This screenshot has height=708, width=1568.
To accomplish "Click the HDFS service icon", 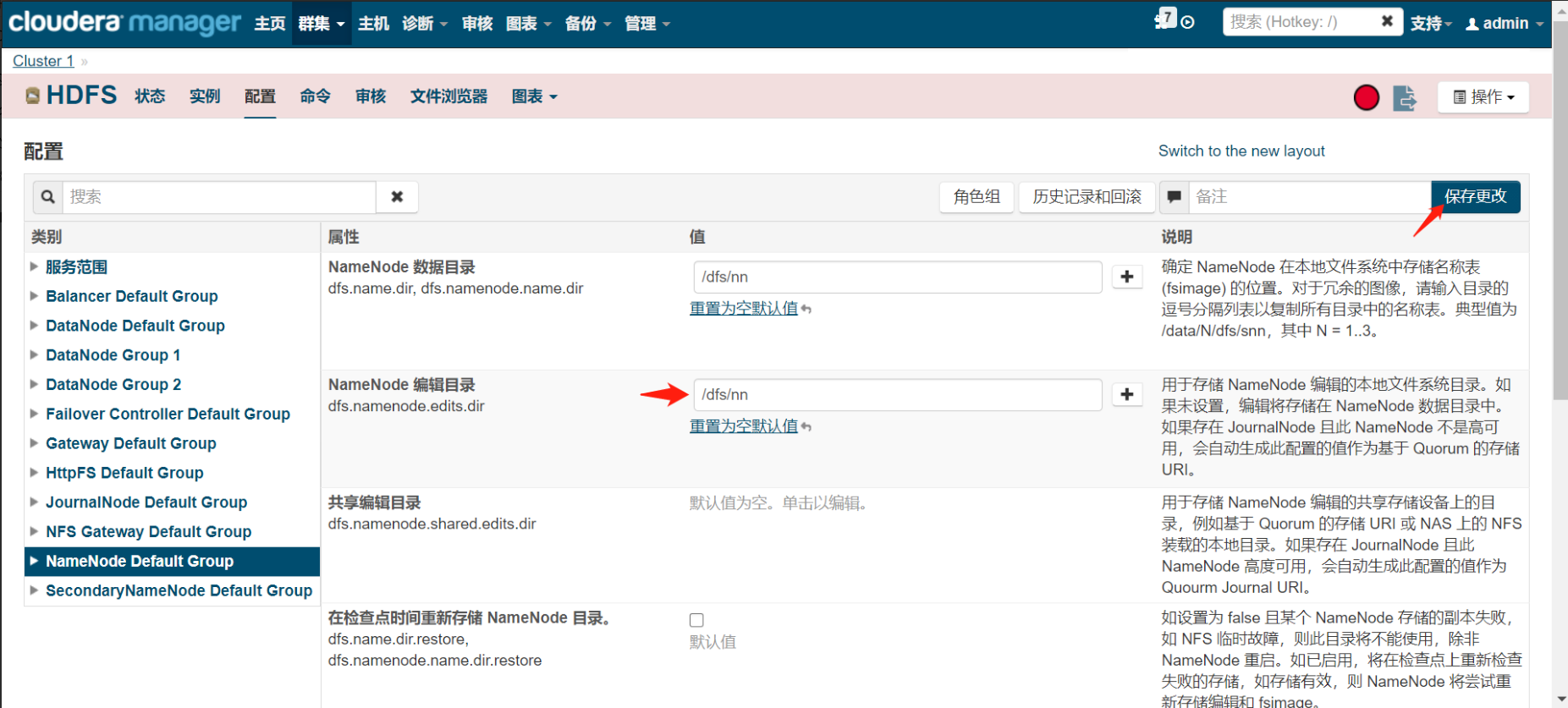I will 33,96.
